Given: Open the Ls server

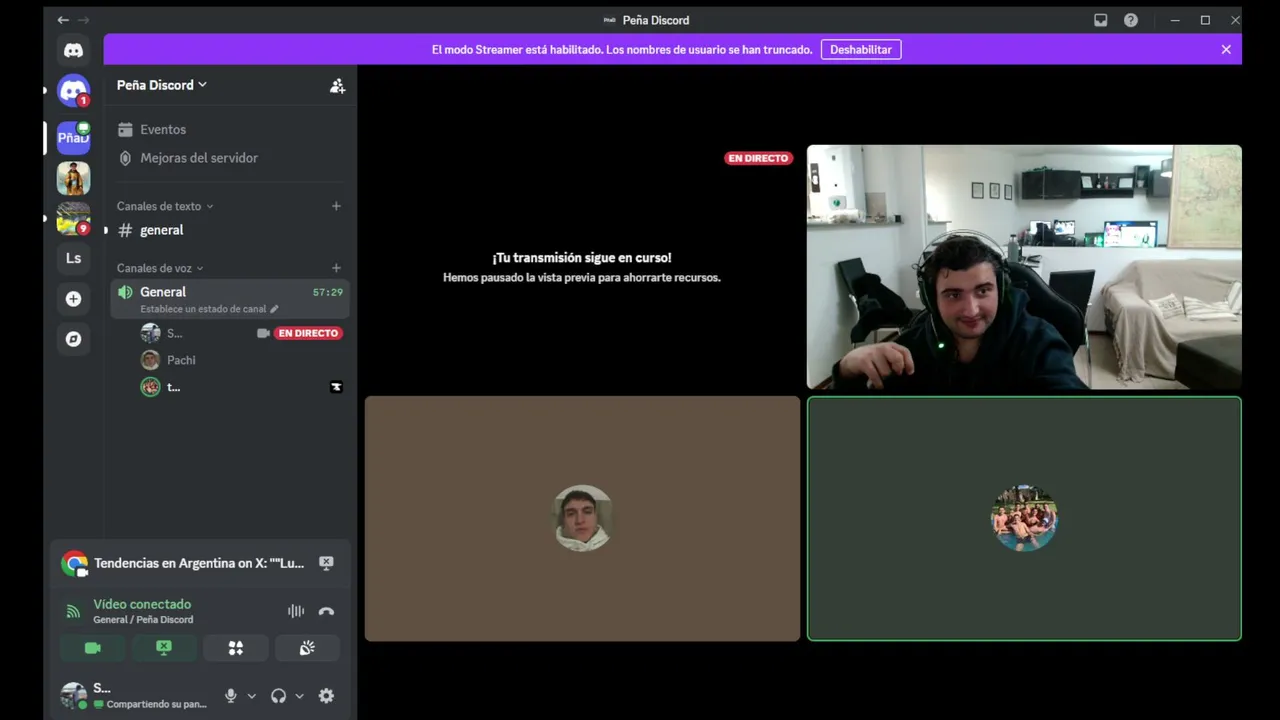Looking at the screenshot, I should coord(73,258).
